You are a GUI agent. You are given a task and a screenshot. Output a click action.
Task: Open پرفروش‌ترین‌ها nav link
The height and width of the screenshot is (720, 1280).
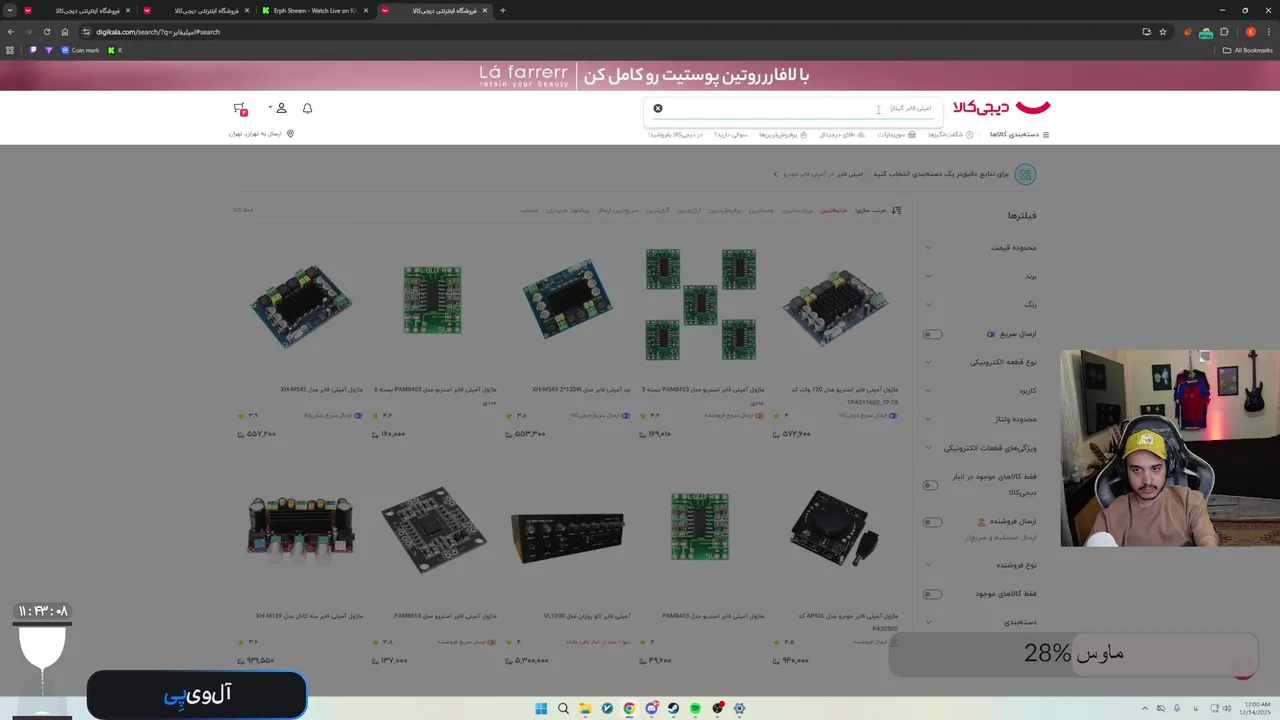(782, 134)
